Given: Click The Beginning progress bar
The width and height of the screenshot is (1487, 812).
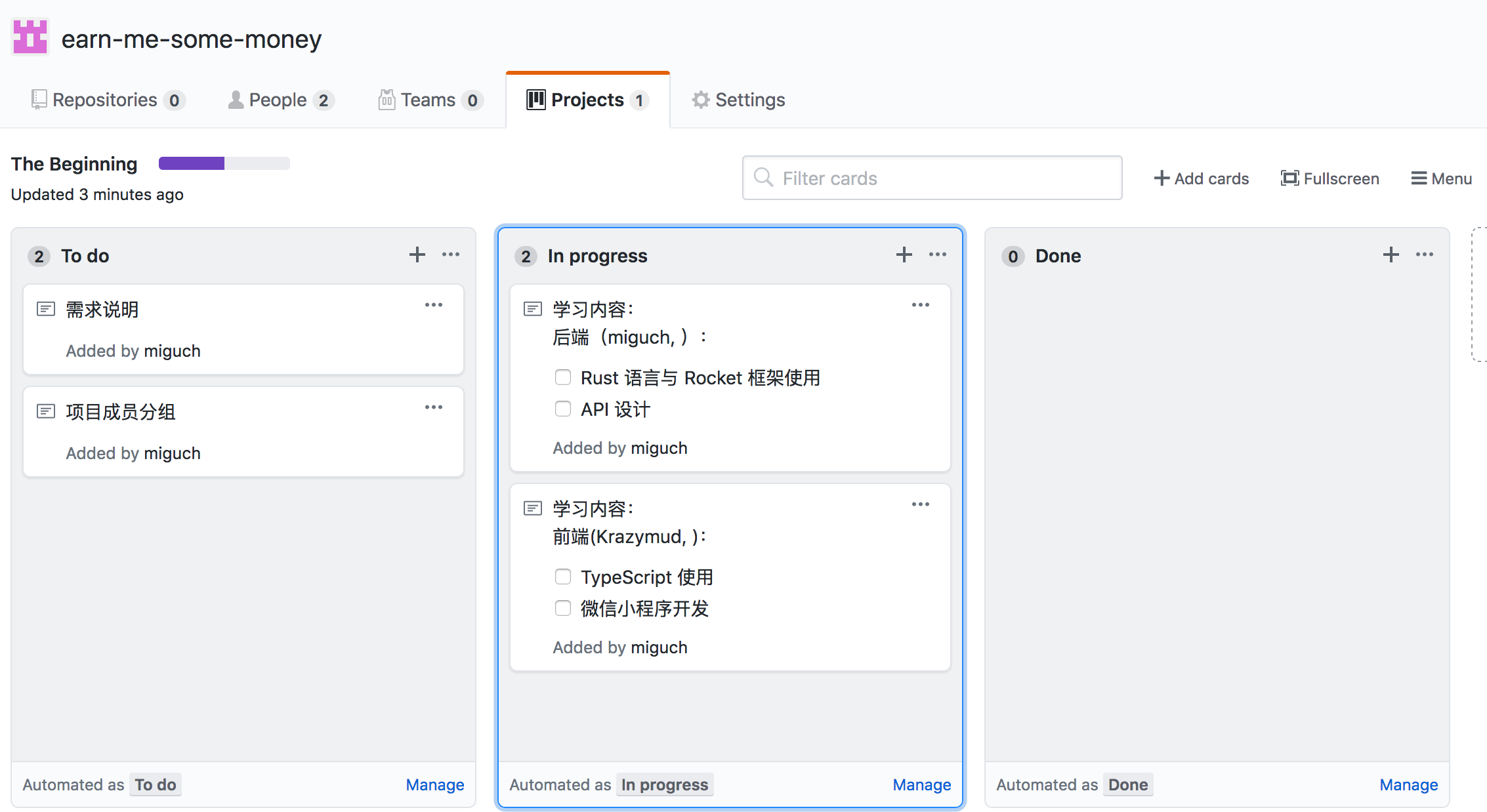Looking at the screenshot, I should [224, 163].
